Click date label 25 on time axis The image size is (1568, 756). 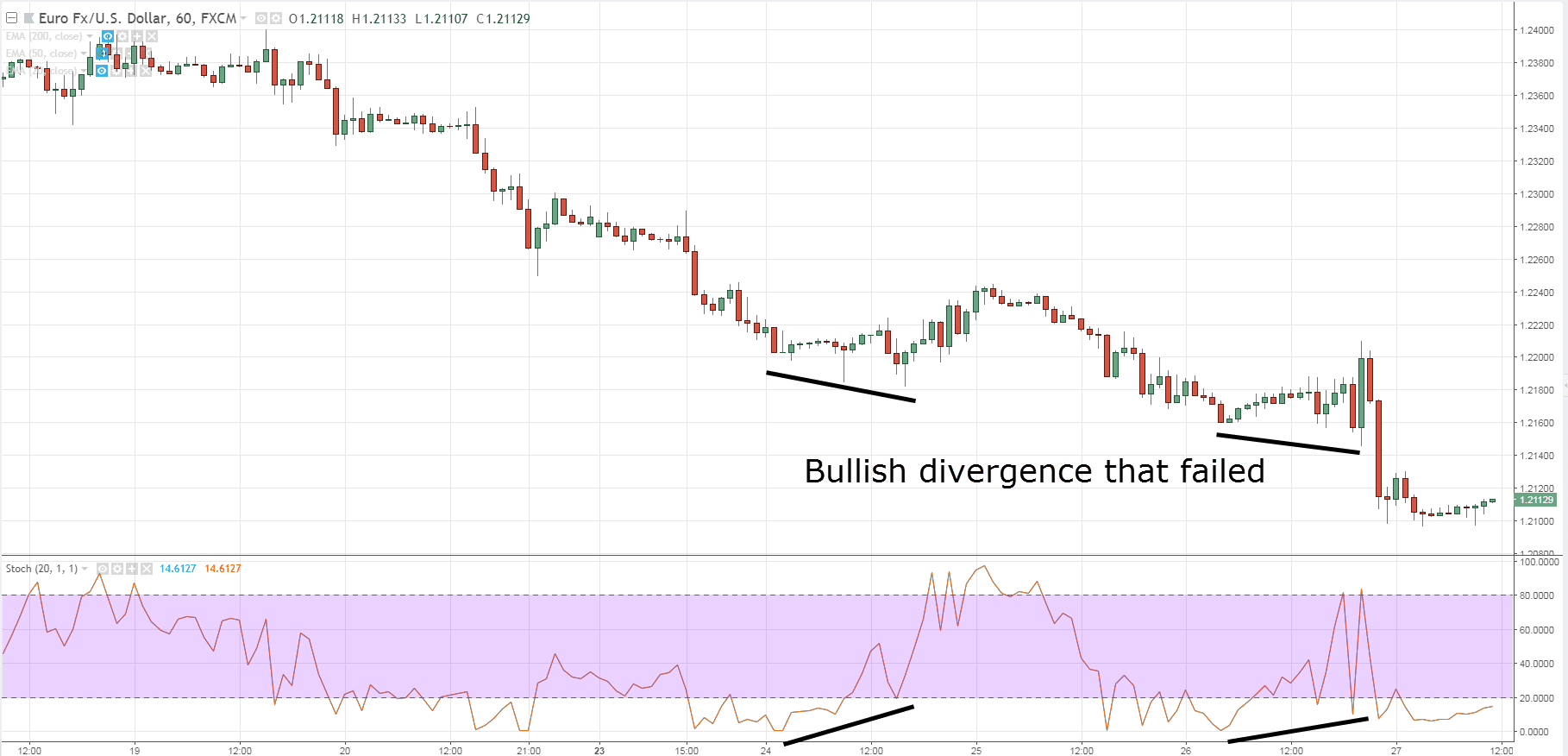[x=976, y=750]
